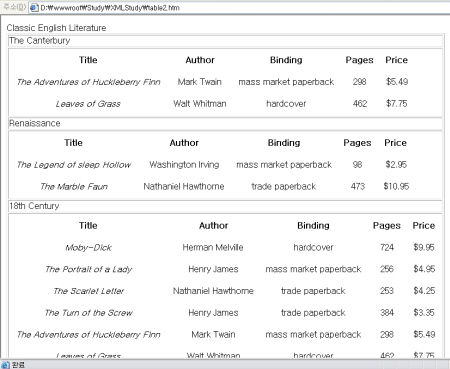Click Pages header in 18th Century table
Viewport: 450px width, 369px height.
(387, 226)
